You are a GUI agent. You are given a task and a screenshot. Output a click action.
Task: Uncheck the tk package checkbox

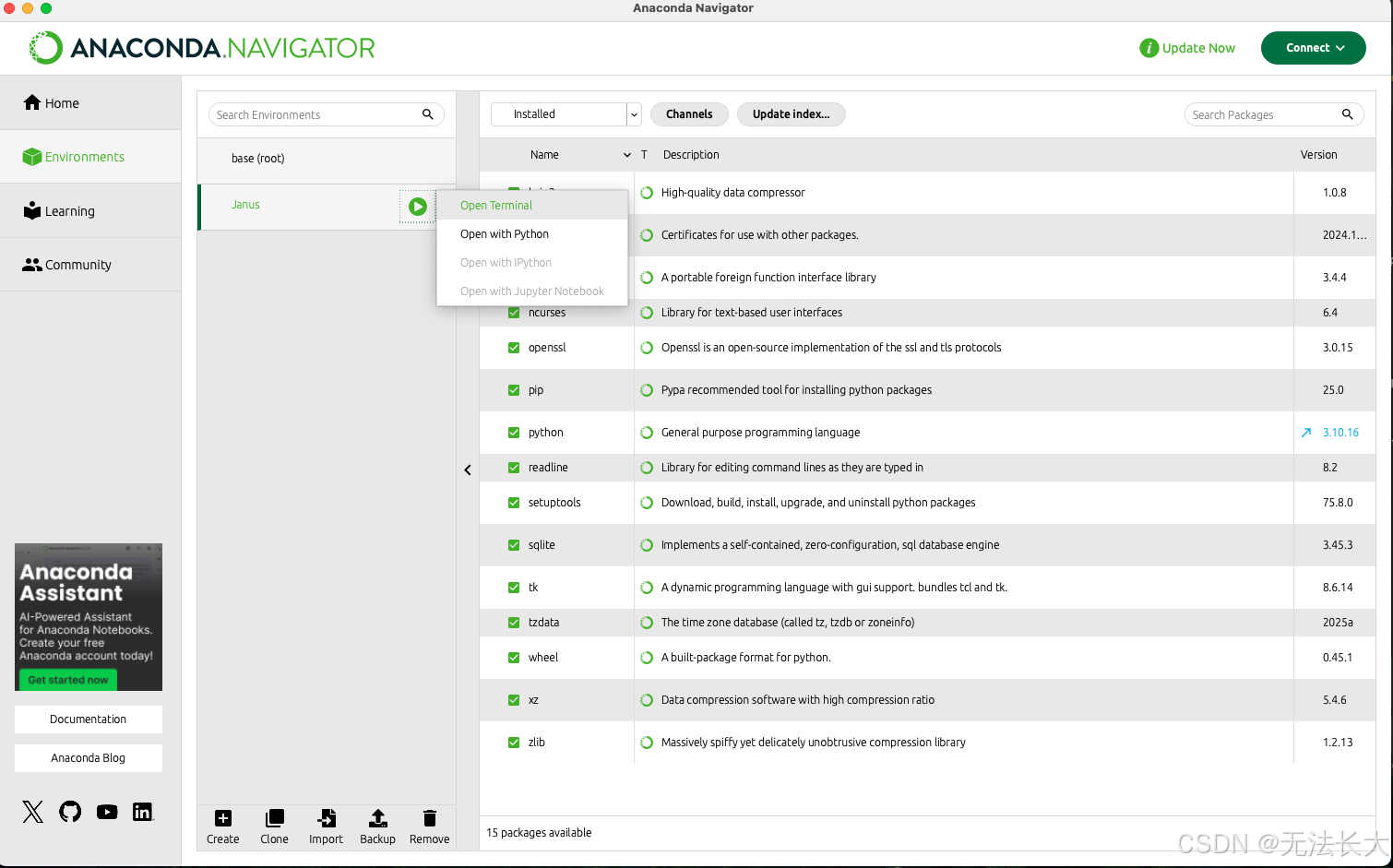pos(514,588)
